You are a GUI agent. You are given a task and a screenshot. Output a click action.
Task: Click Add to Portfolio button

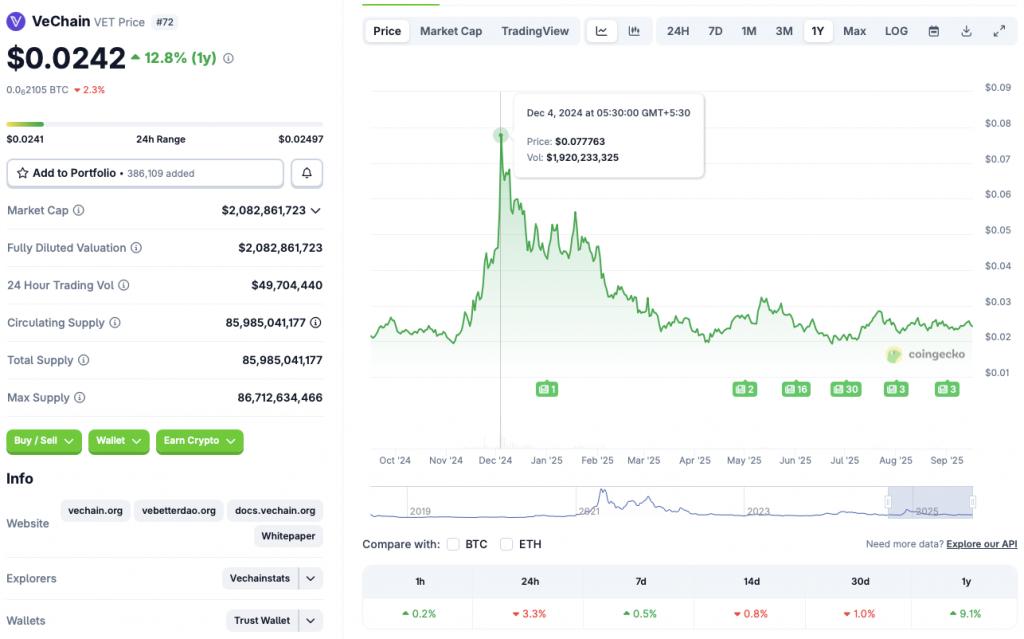[145, 173]
